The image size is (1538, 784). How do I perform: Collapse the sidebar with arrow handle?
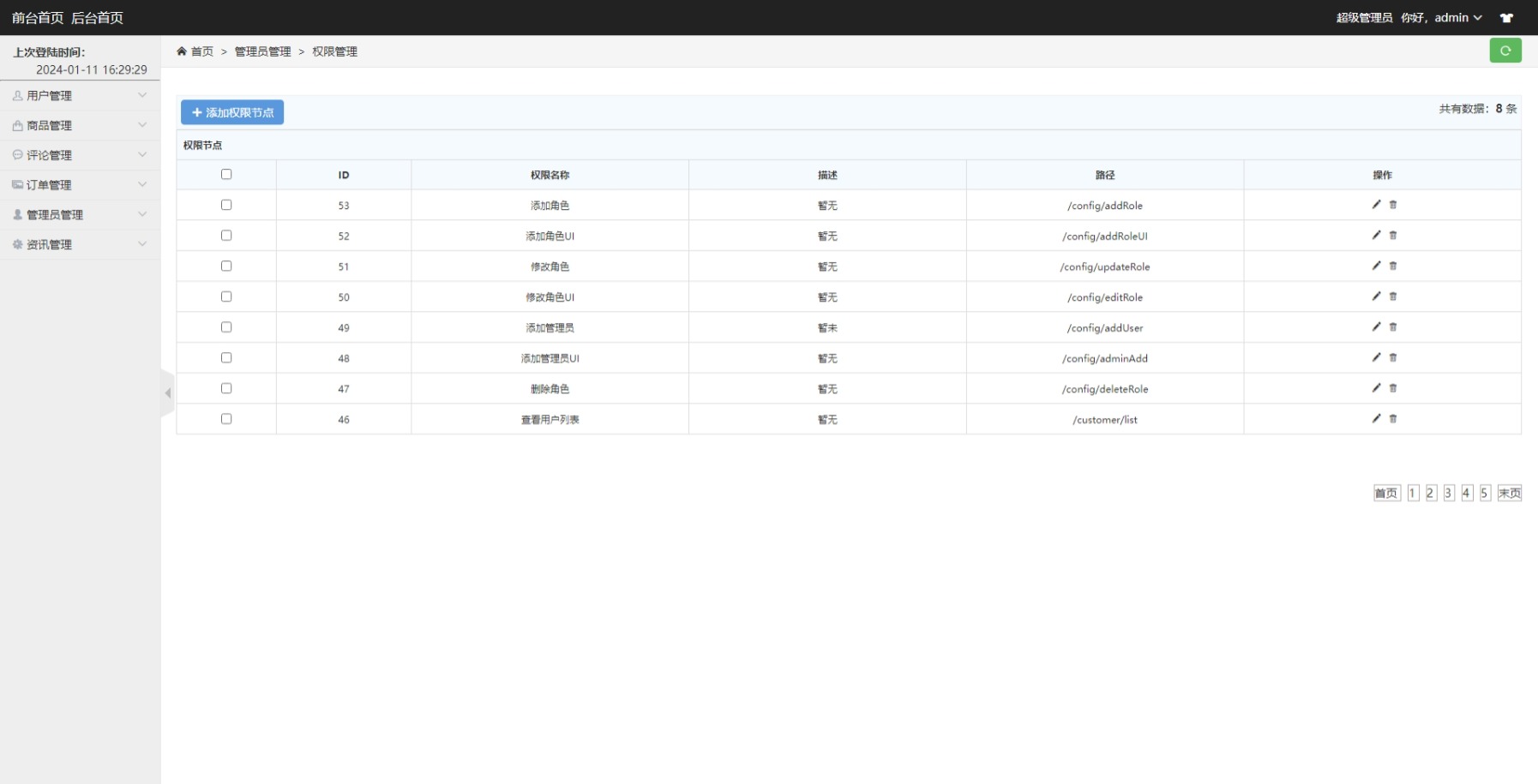point(168,393)
